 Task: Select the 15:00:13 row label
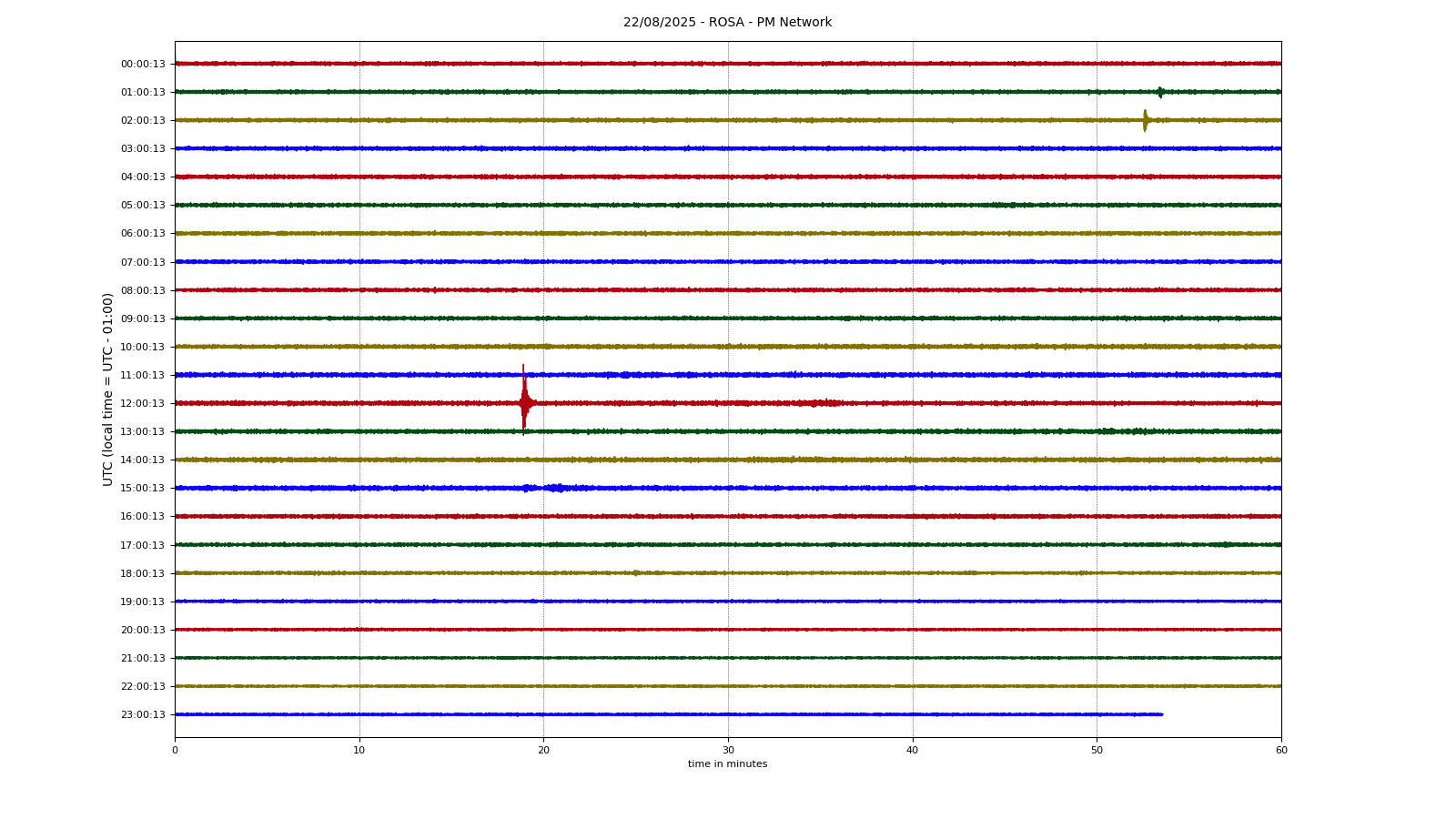pyautogui.click(x=143, y=488)
